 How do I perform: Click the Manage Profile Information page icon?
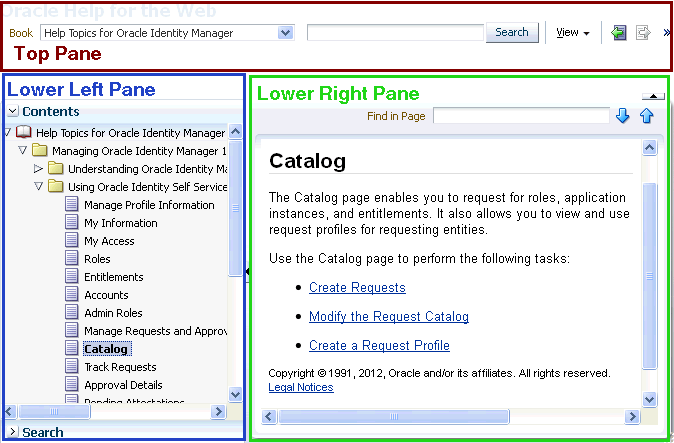point(72,205)
